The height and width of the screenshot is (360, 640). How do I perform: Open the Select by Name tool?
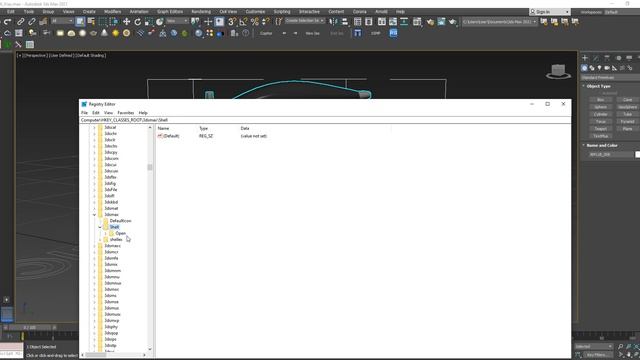click(x=91, y=22)
